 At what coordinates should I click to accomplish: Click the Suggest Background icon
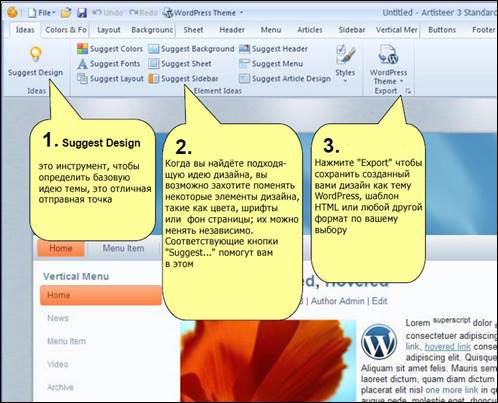[153, 49]
